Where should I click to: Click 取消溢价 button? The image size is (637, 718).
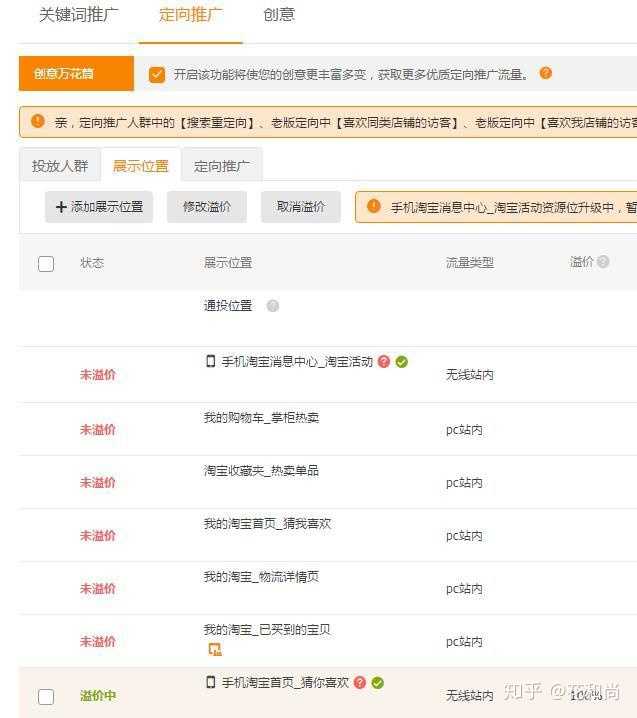click(x=301, y=207)
